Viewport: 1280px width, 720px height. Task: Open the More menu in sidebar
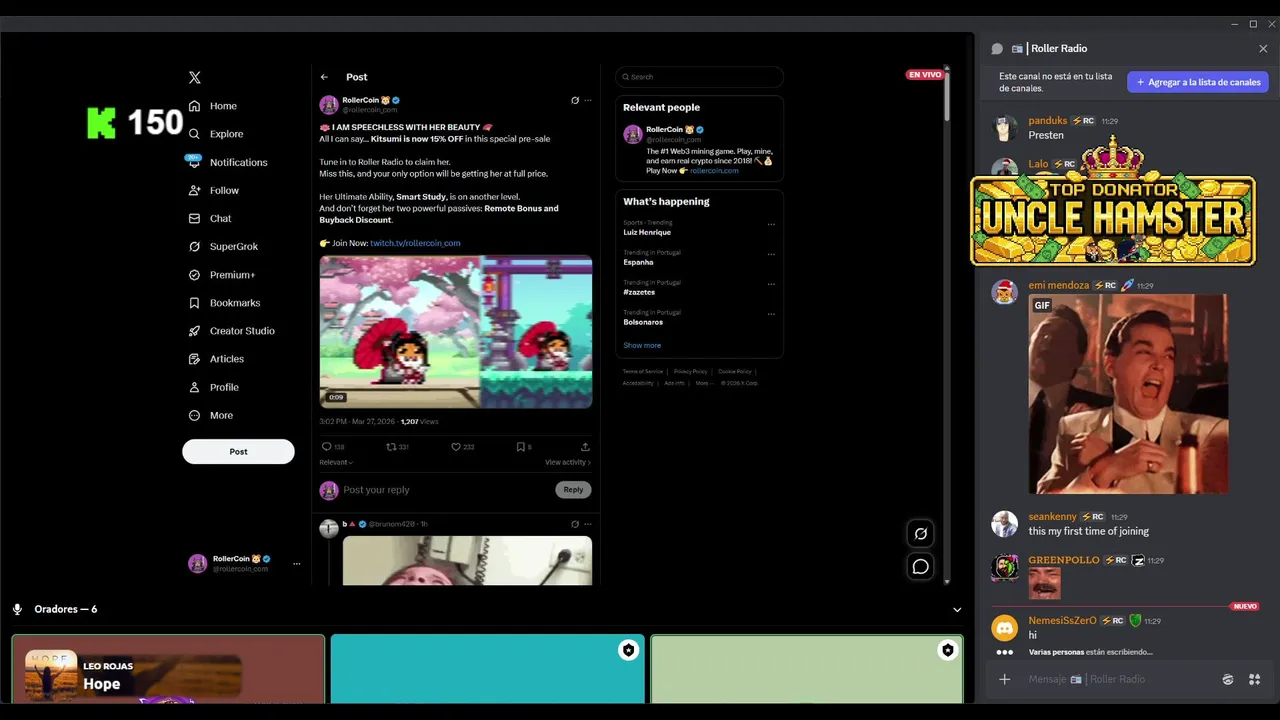[x=211, y=415]
